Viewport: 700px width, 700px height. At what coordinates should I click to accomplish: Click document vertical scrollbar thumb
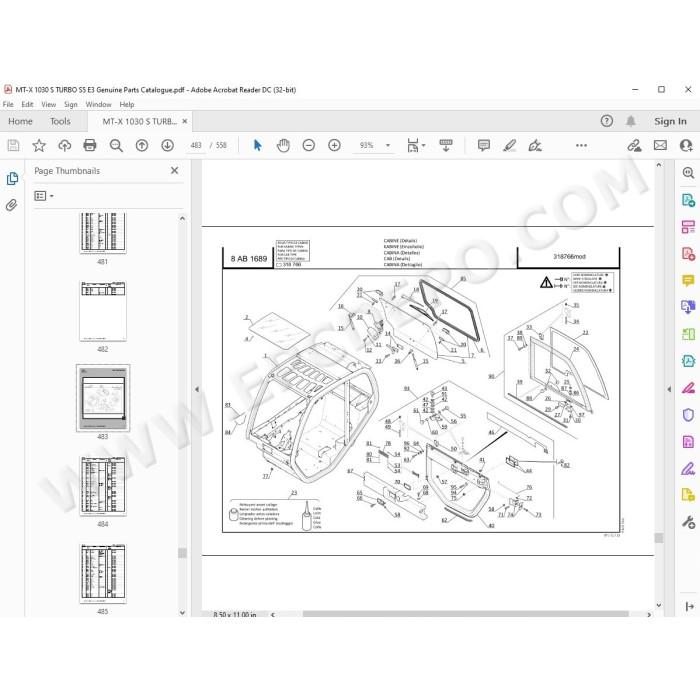(x=659, y=538)
